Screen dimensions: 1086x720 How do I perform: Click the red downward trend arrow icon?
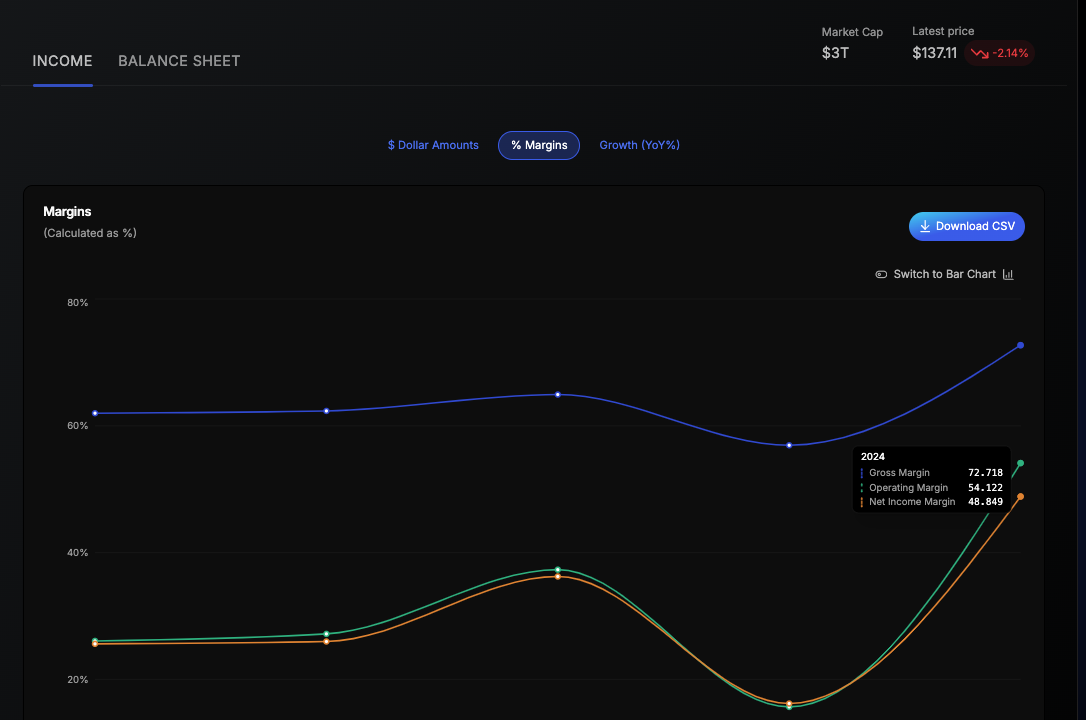[x=979, y=53]
